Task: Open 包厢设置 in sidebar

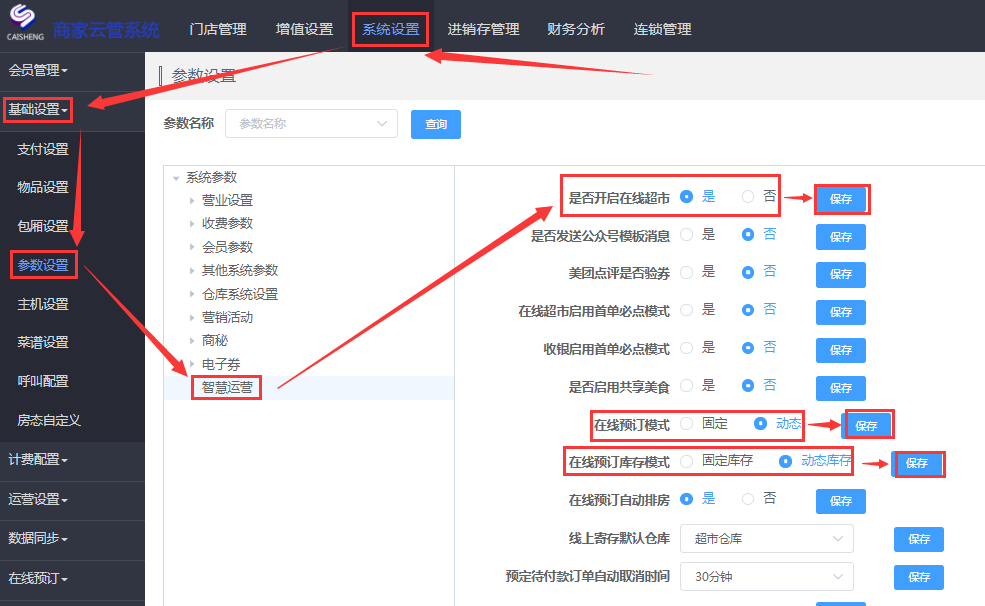Action: pyautogui.click(x=43, y=226)
